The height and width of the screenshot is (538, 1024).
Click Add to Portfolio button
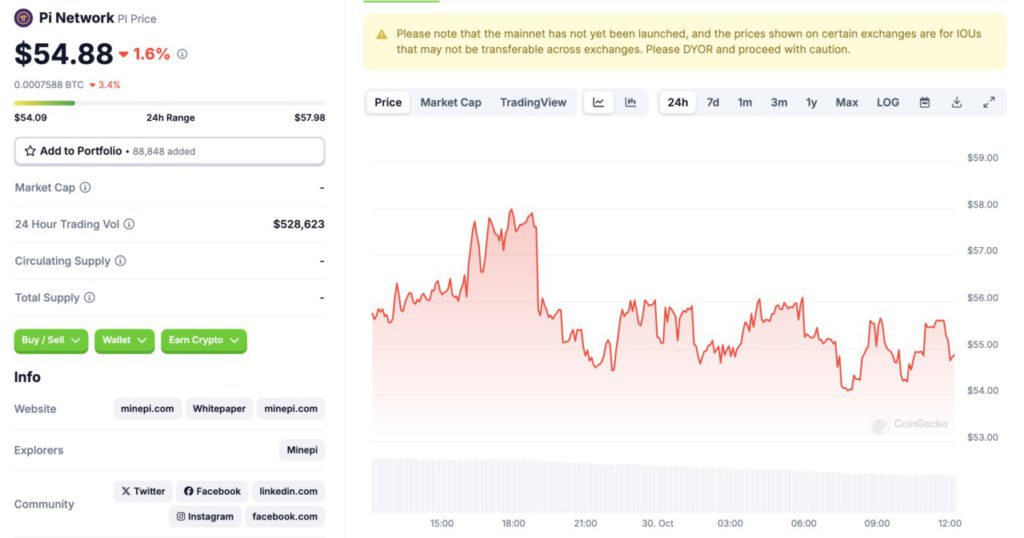[169, 151]
